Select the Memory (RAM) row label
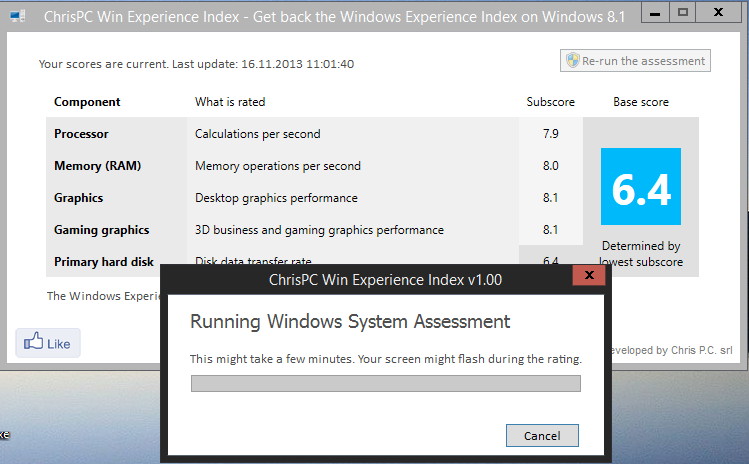749x464 pixels. point(97,166)
